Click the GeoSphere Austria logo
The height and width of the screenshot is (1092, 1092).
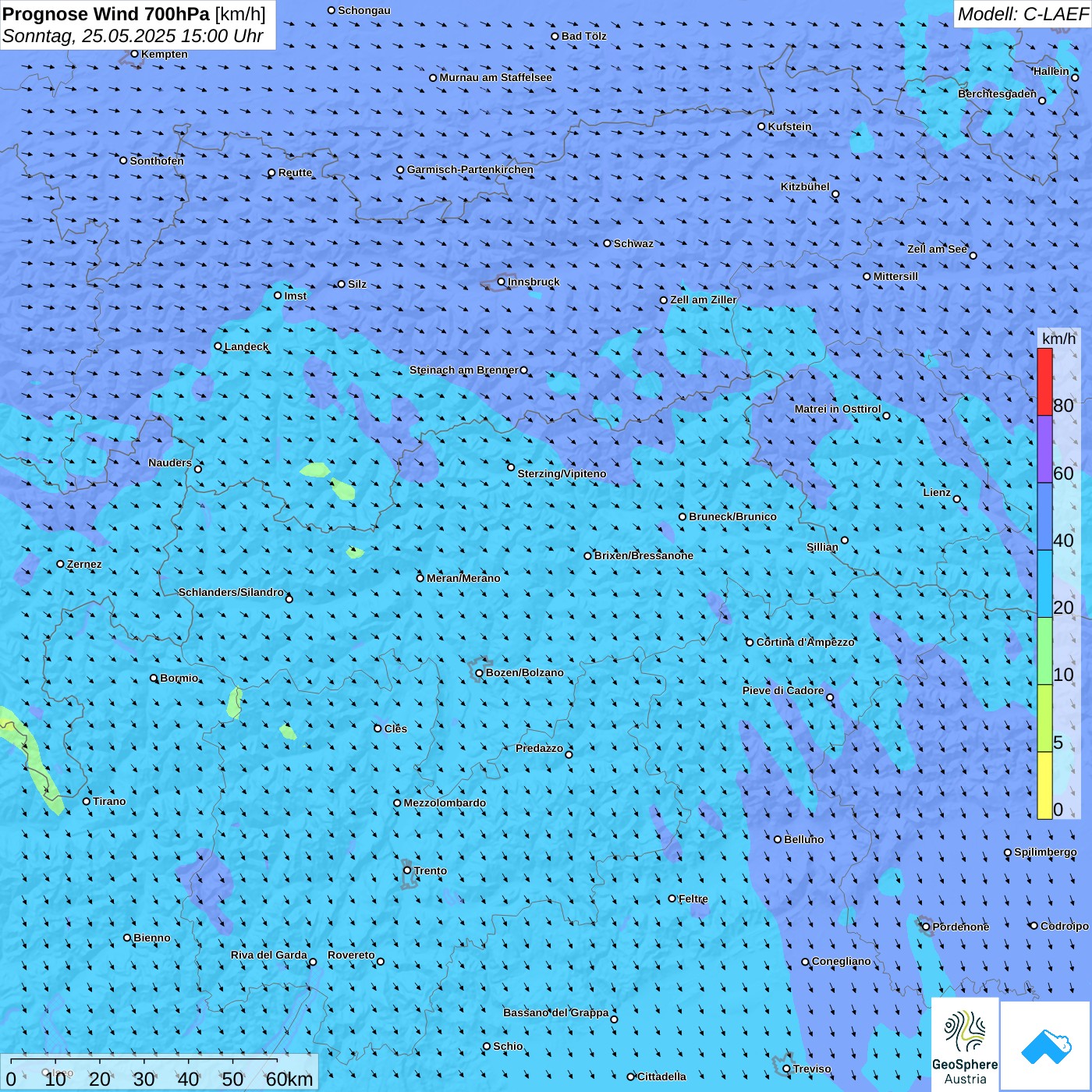965,1044
